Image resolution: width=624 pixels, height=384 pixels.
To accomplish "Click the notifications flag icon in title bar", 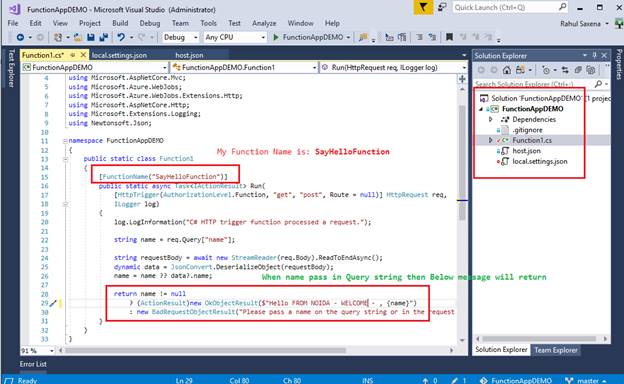I will [423, 7].
